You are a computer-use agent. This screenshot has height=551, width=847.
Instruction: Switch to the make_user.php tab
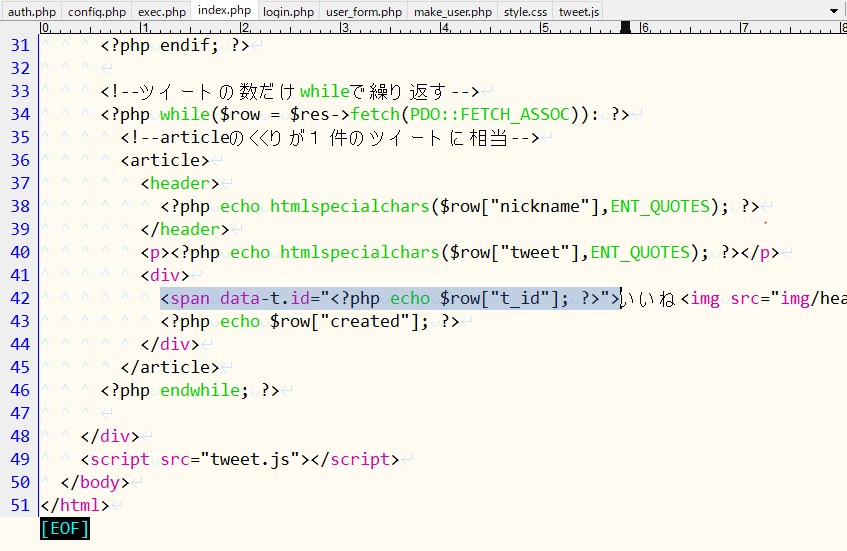pos(453,11)
